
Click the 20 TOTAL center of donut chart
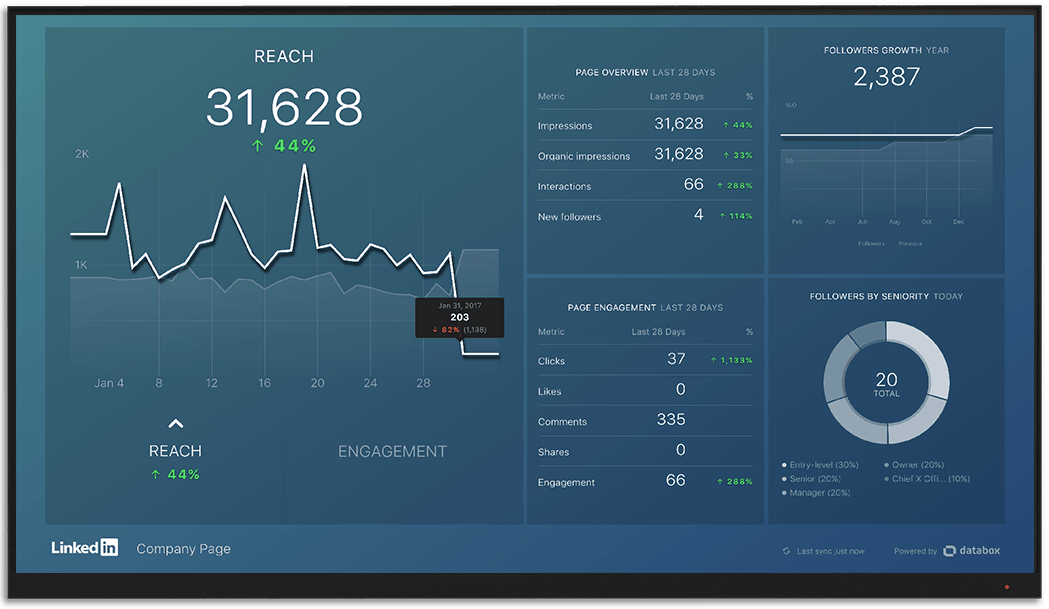[x=886, y=384]
